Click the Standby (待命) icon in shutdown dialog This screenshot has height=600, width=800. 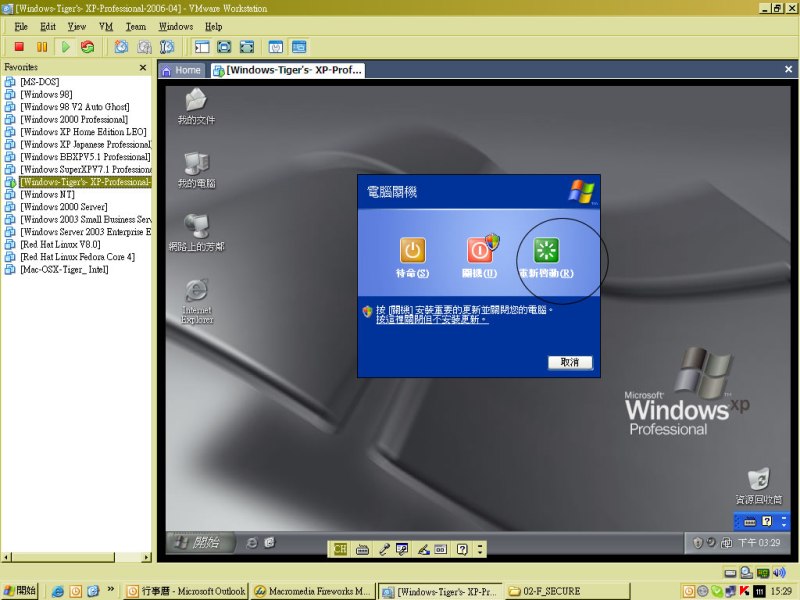click(412, 250)
